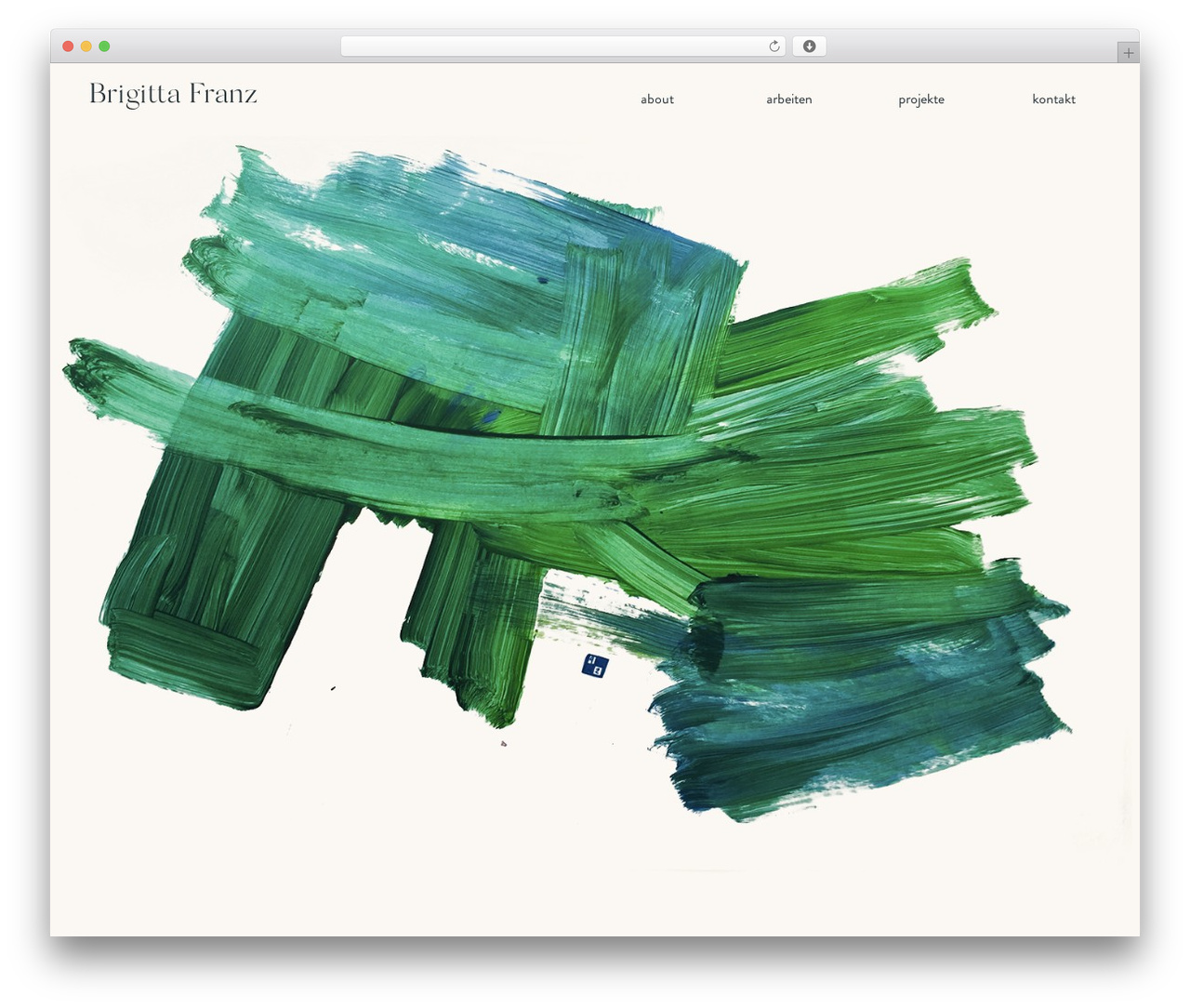1190x1008 pixels.
Task: Open the about page
Action: coord(656,99)
